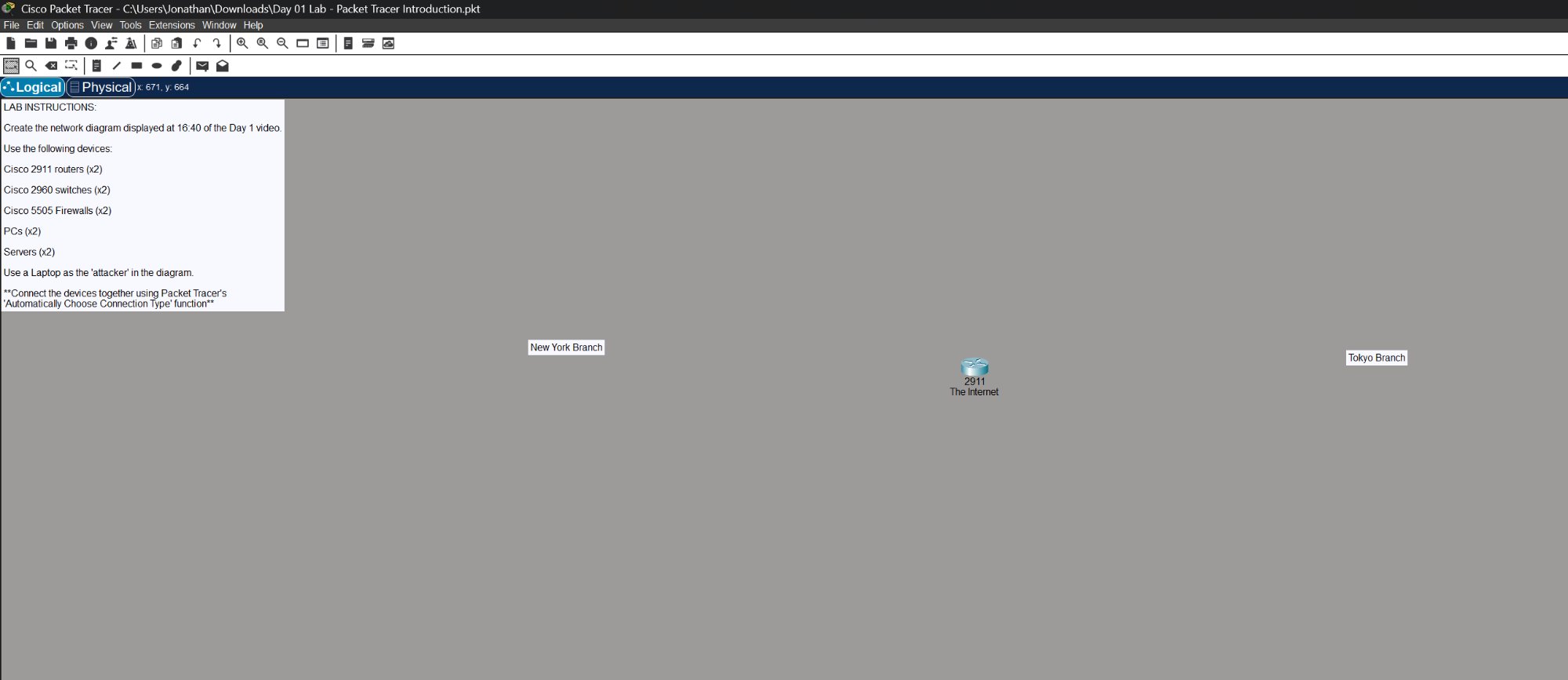
Task: Select the Tokyo Branch note
Action: pos(1377,358)
